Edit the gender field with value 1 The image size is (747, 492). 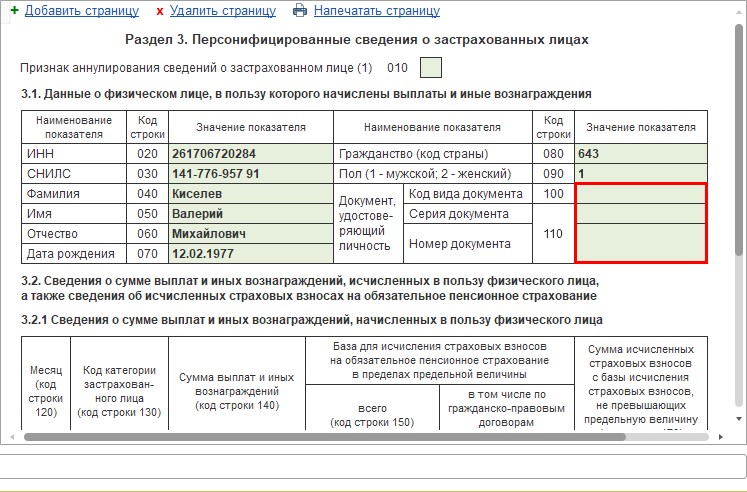(x=641, y=174)
